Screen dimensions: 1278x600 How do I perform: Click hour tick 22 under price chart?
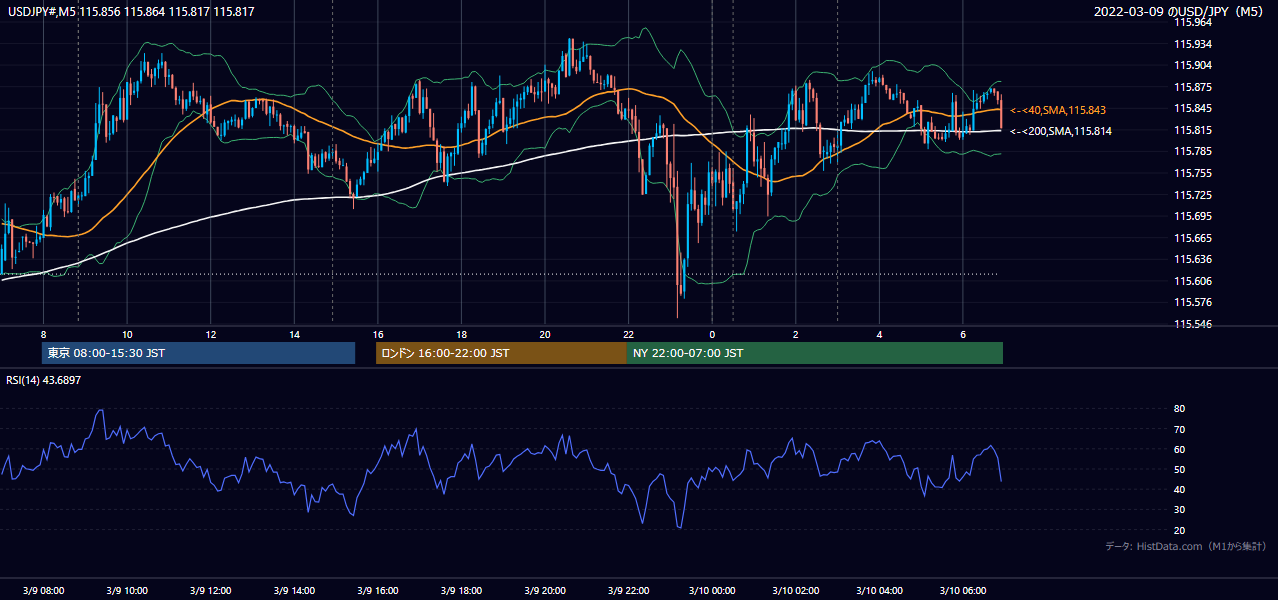coord(628,334)
